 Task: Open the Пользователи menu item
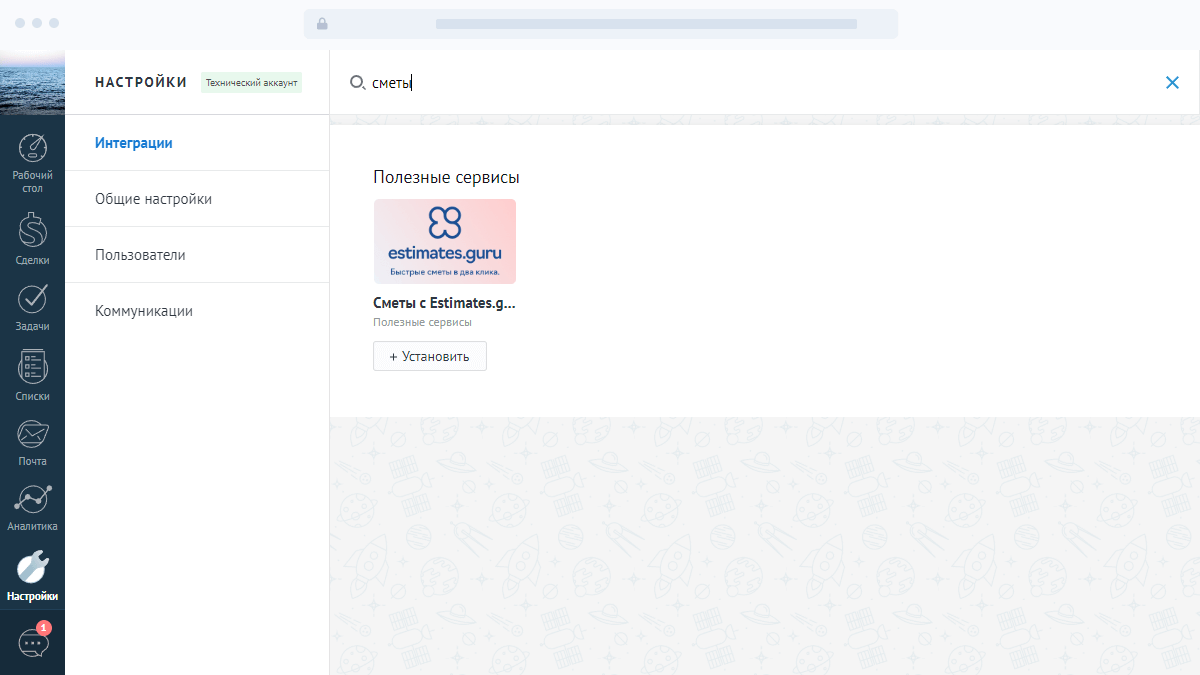pos(140,255)
